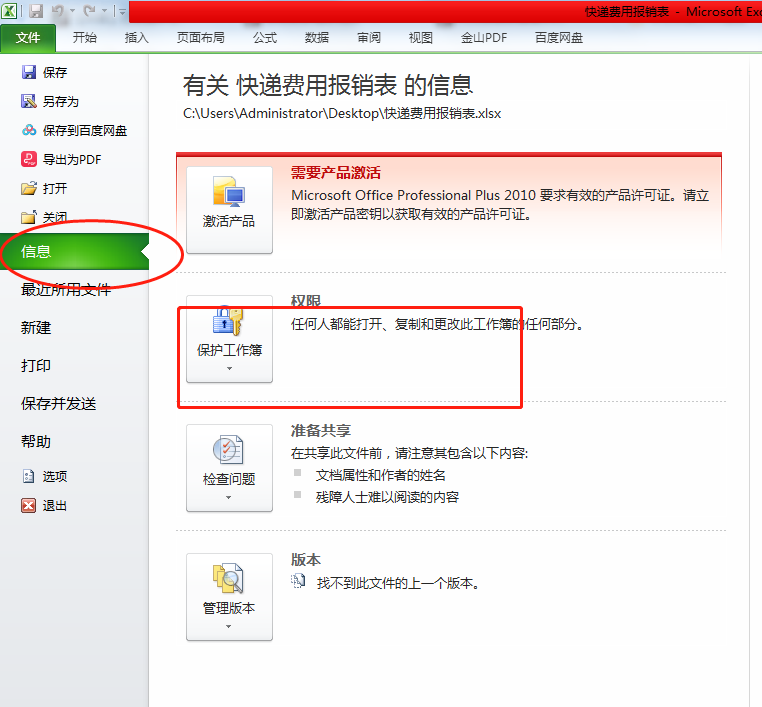Click the Undo arrow in quick access toolbar
Viewport: 762px width, 707px height.
(x=58, y=11)
